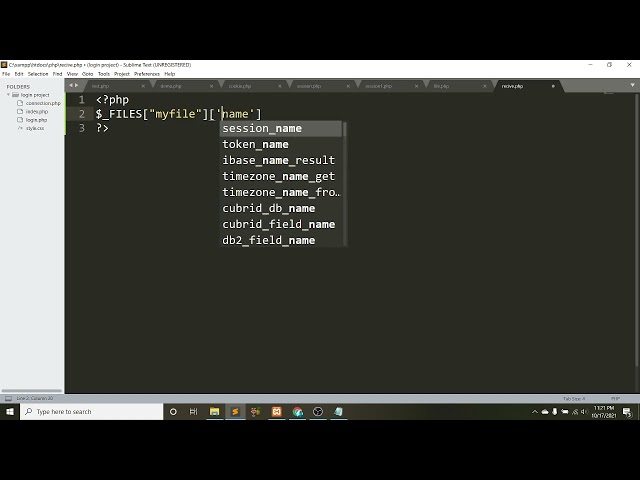Image resolution: width=640 pixels, height=480 pixels.
Task: Select the truncated timezone_name_fro… autocomplete suggestion
Action: (281, 192)
